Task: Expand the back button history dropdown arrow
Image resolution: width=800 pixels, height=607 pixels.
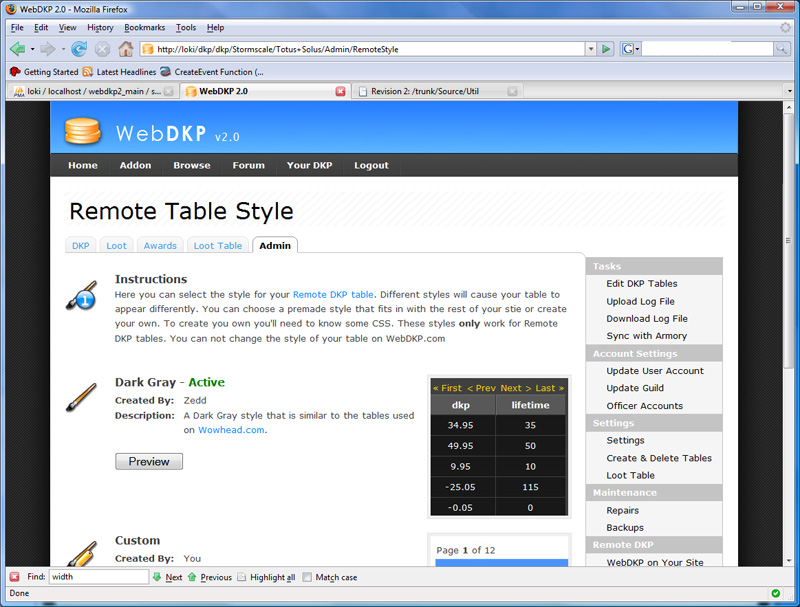Action: click(32, 48)
